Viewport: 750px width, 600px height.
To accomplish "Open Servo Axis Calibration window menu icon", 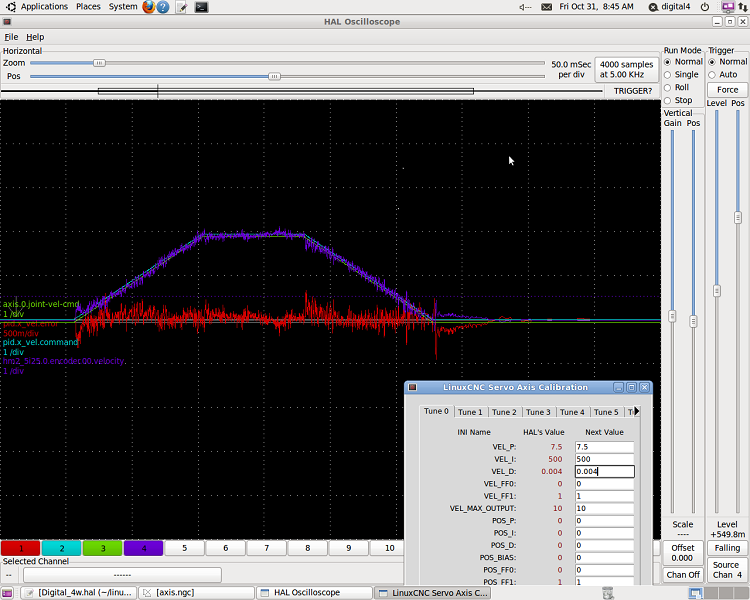I will [x=412, y=387].
